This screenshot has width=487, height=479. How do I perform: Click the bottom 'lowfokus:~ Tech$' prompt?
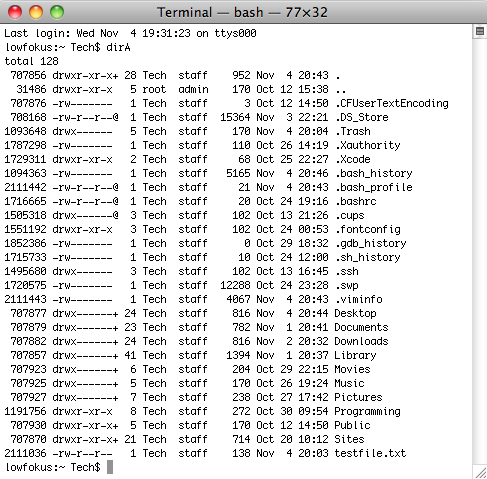tap(53, 467)
